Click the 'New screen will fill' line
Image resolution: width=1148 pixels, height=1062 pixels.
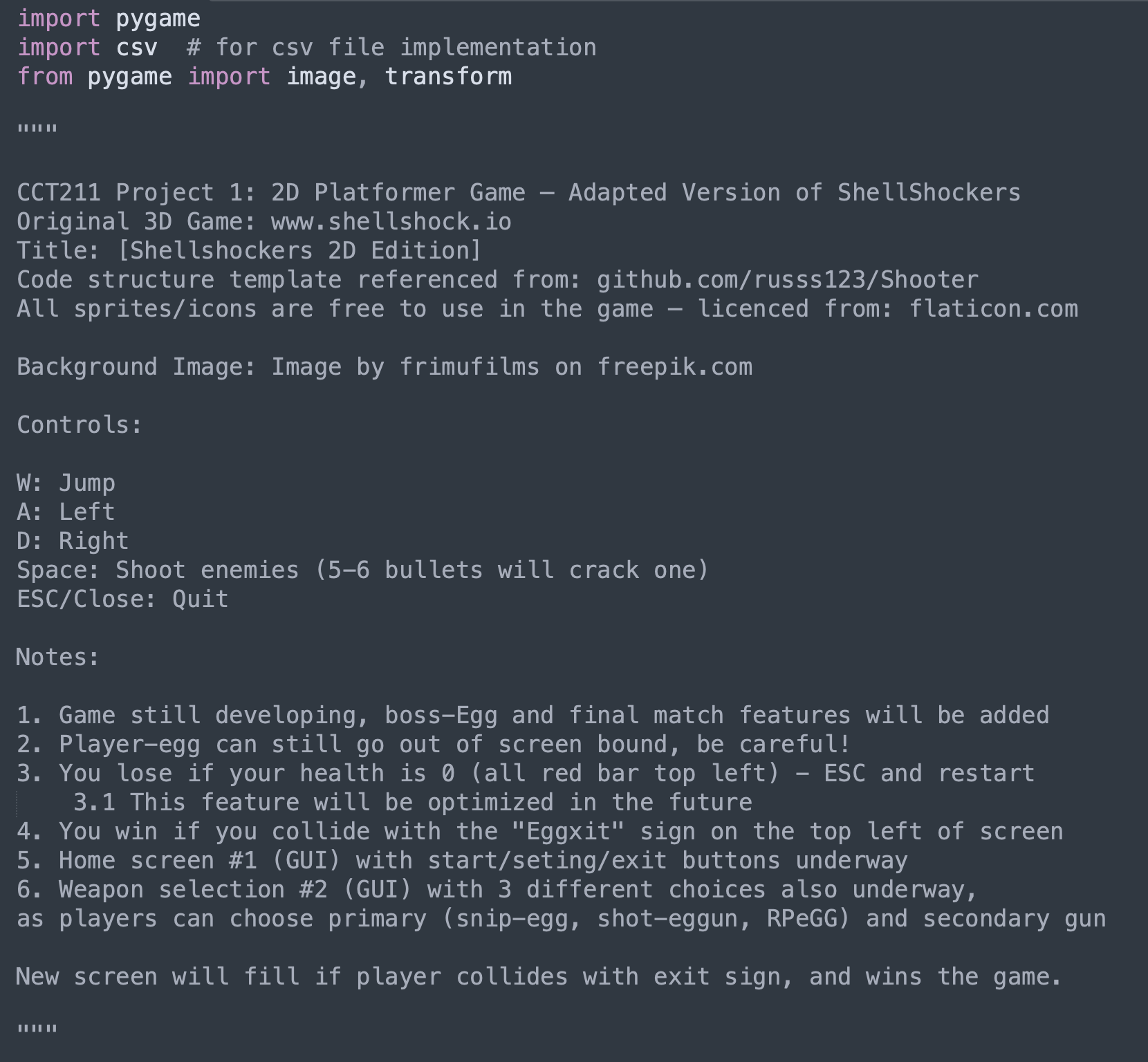pyautogui.click(x=538, y=977)
